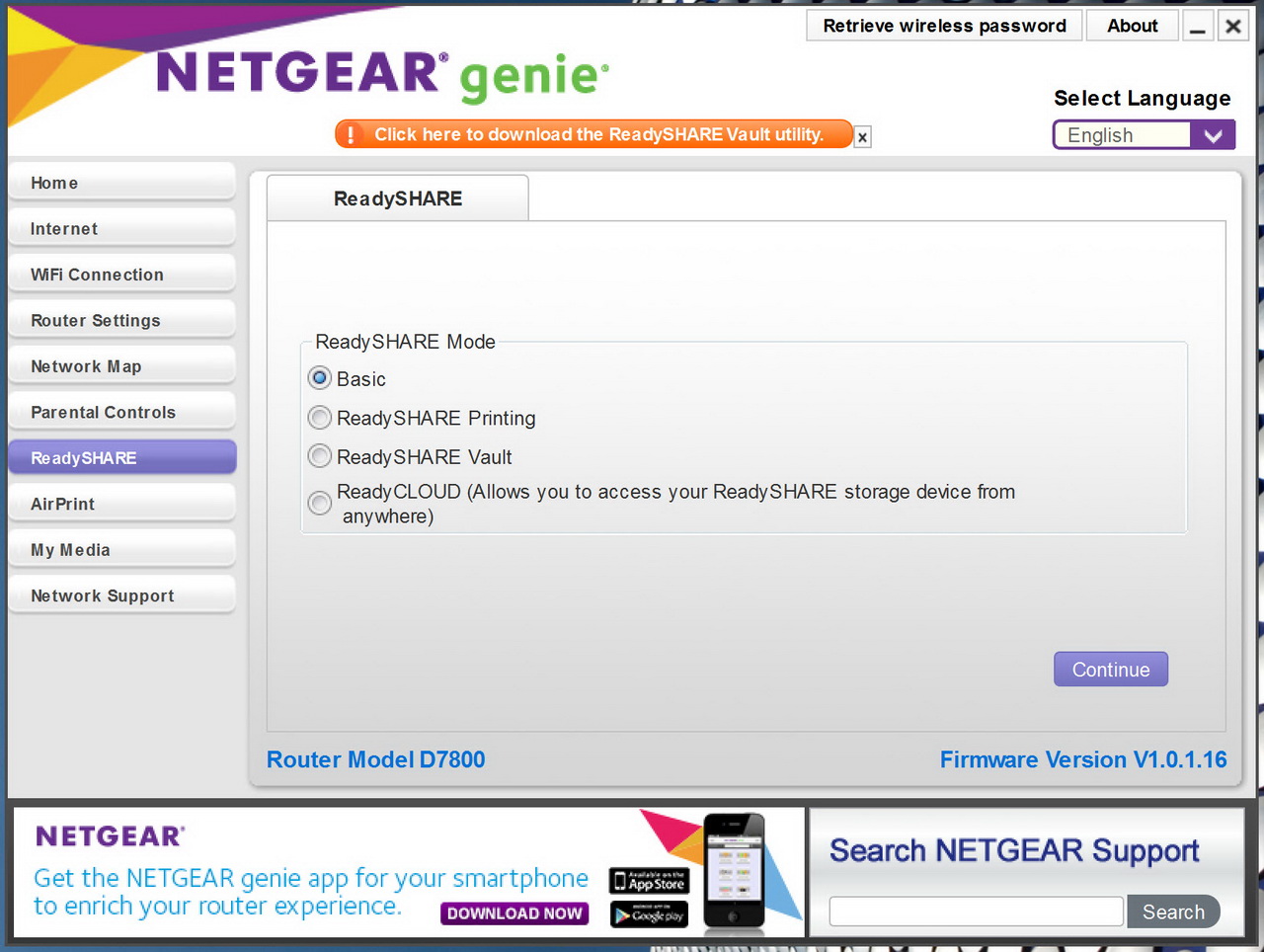Click the English language combo box

1144,135
